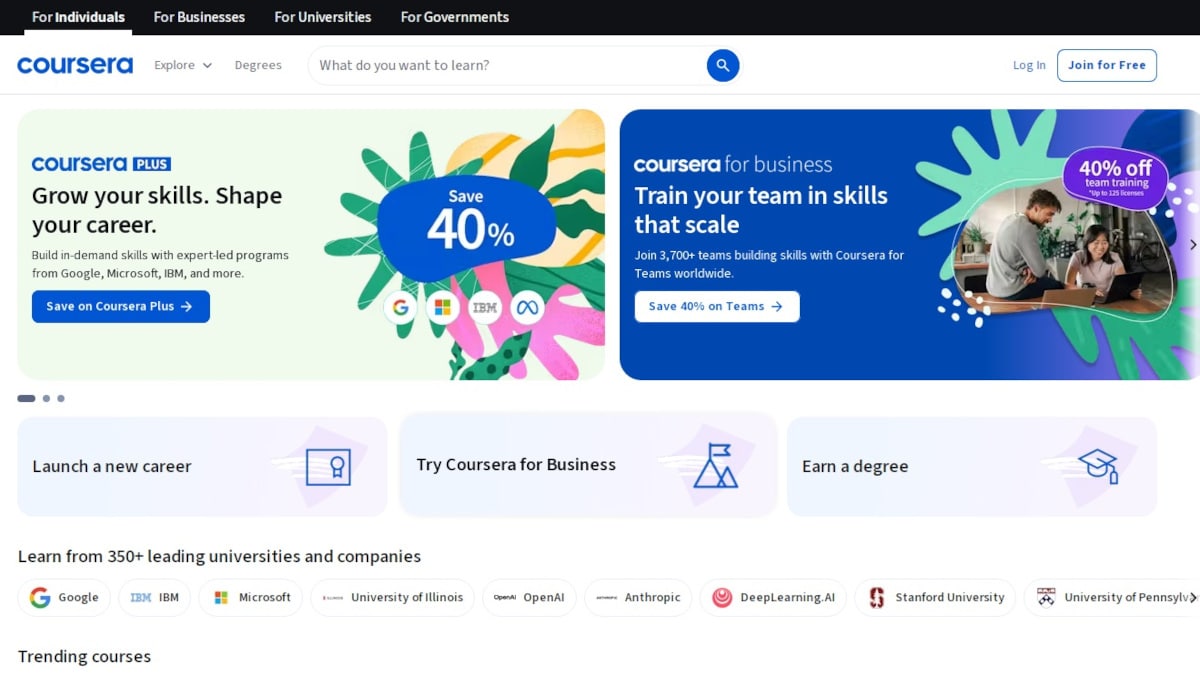Open the Anthropic partner chip
Image resolution: width=1200 pixels, height=676 pixels.
point(638,597)
